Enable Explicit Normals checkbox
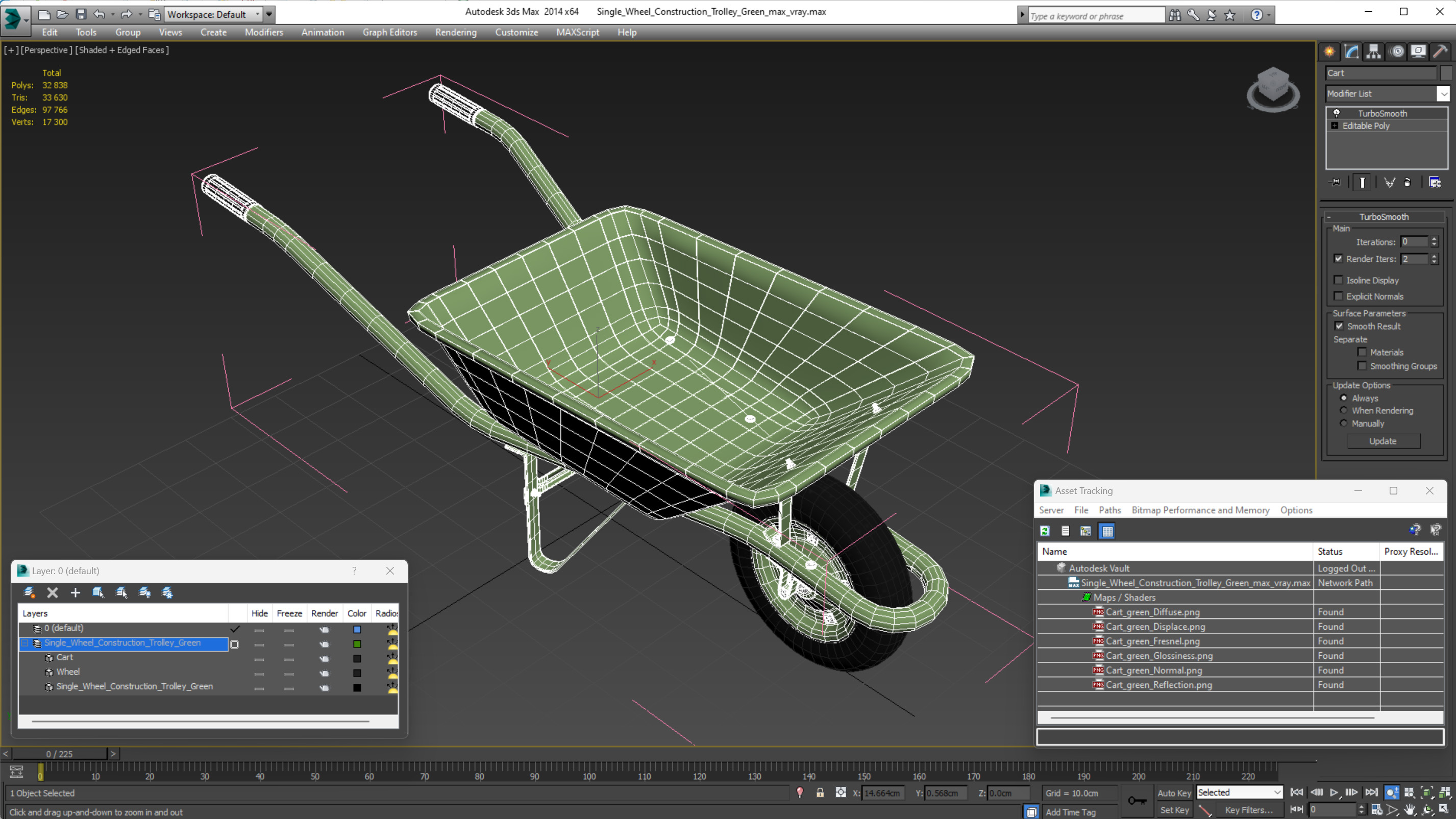The width and height of the screenshot is (1456, 819). 1338,295
